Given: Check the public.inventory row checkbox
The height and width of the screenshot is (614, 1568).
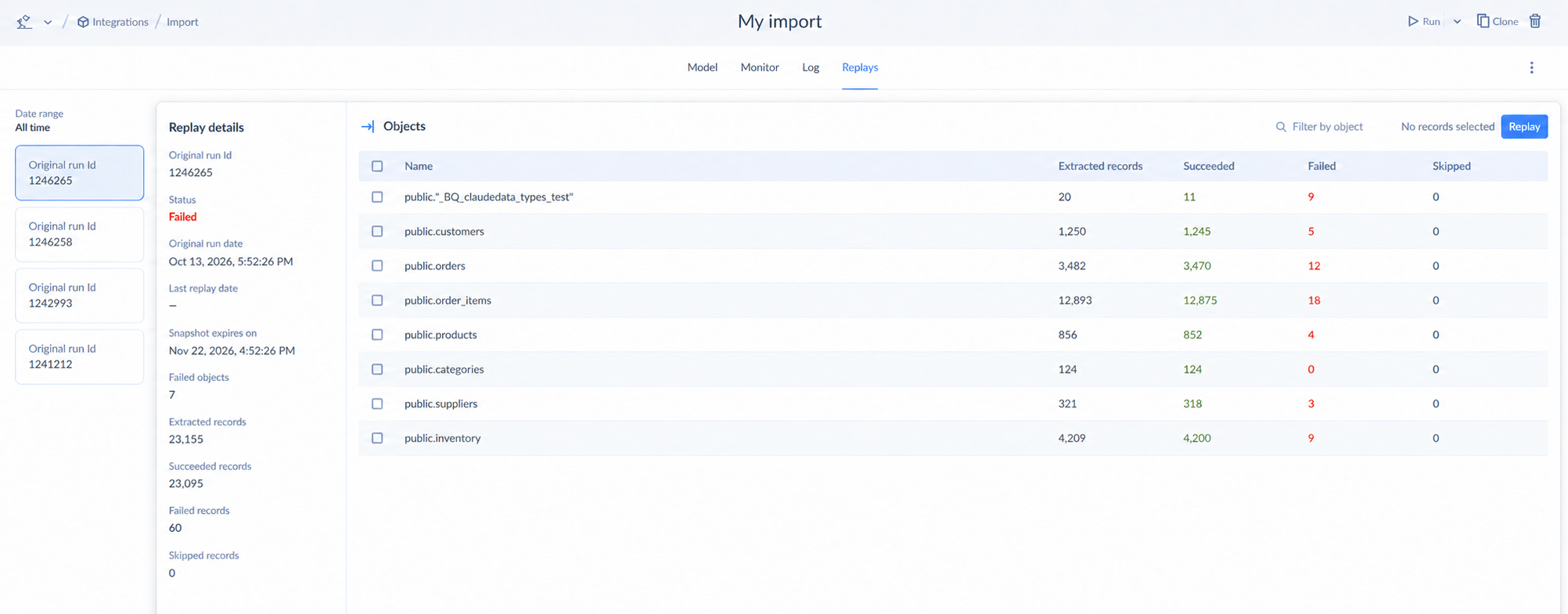Looking at the screenshot, I should [377, 438].
